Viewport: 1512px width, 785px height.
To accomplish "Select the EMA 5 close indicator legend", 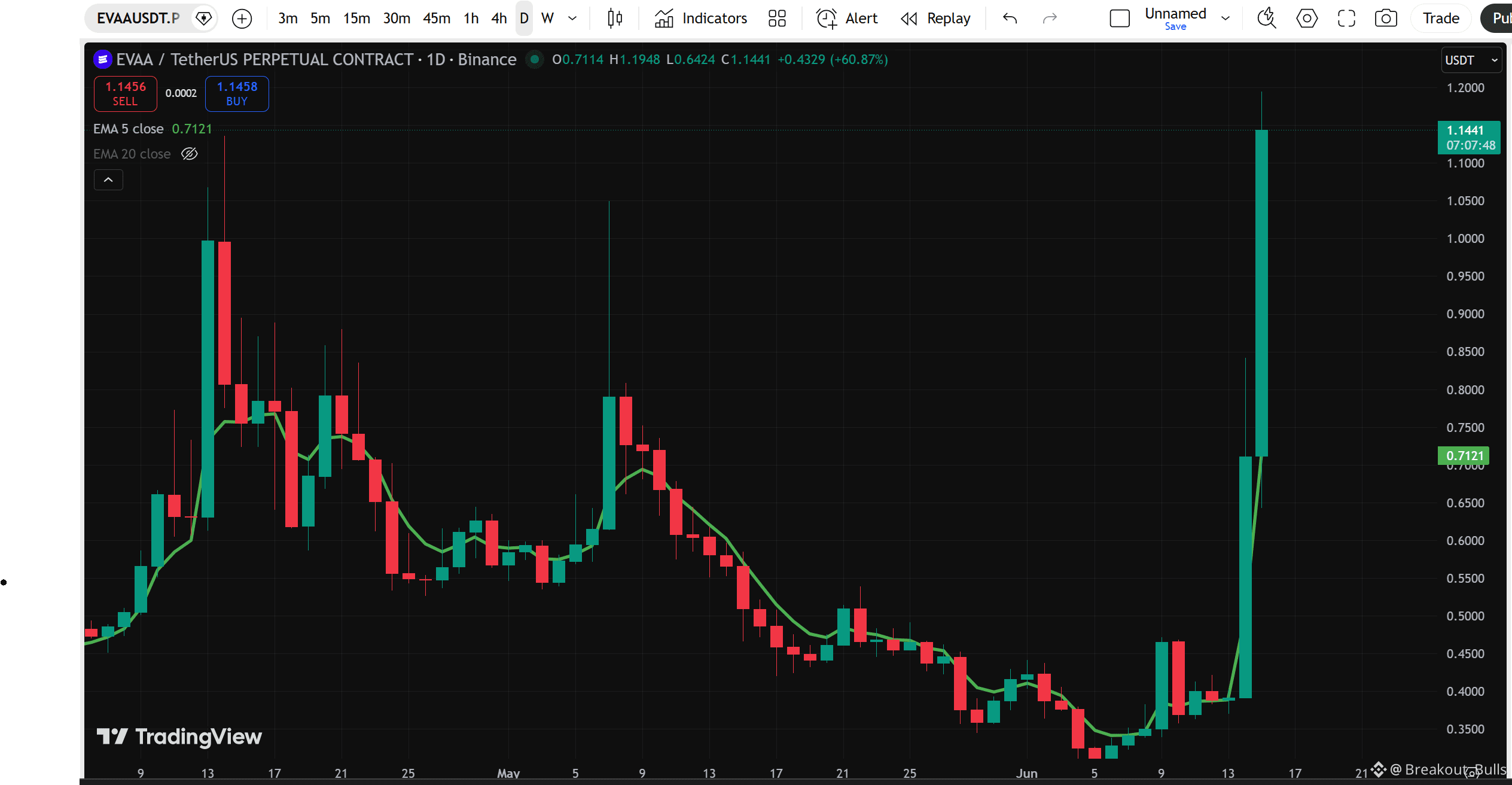I will click(x=129, y=129).
